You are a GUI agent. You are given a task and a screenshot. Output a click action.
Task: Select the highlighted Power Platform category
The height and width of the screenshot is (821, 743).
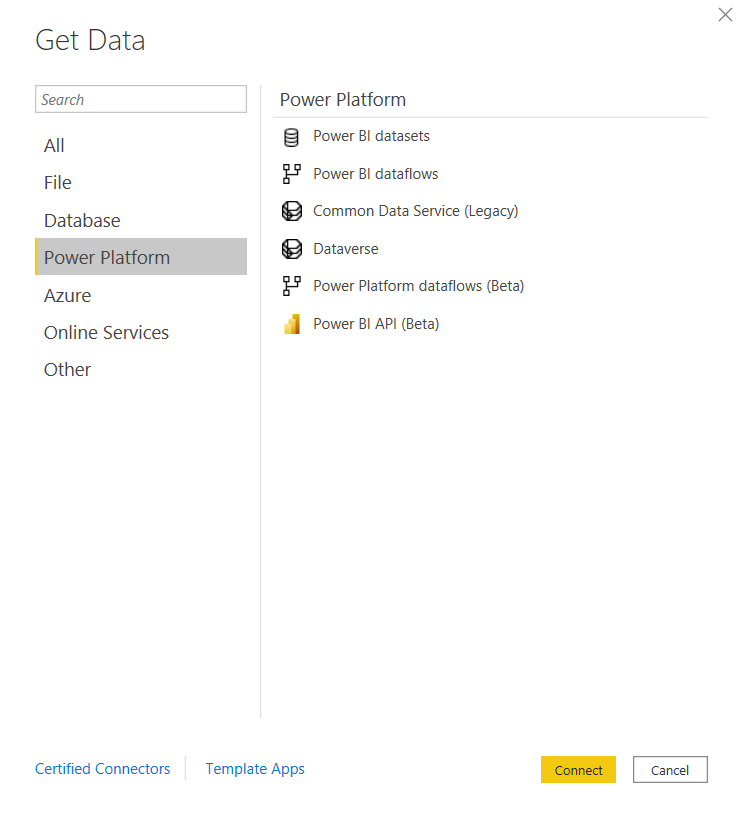point(106,257)
